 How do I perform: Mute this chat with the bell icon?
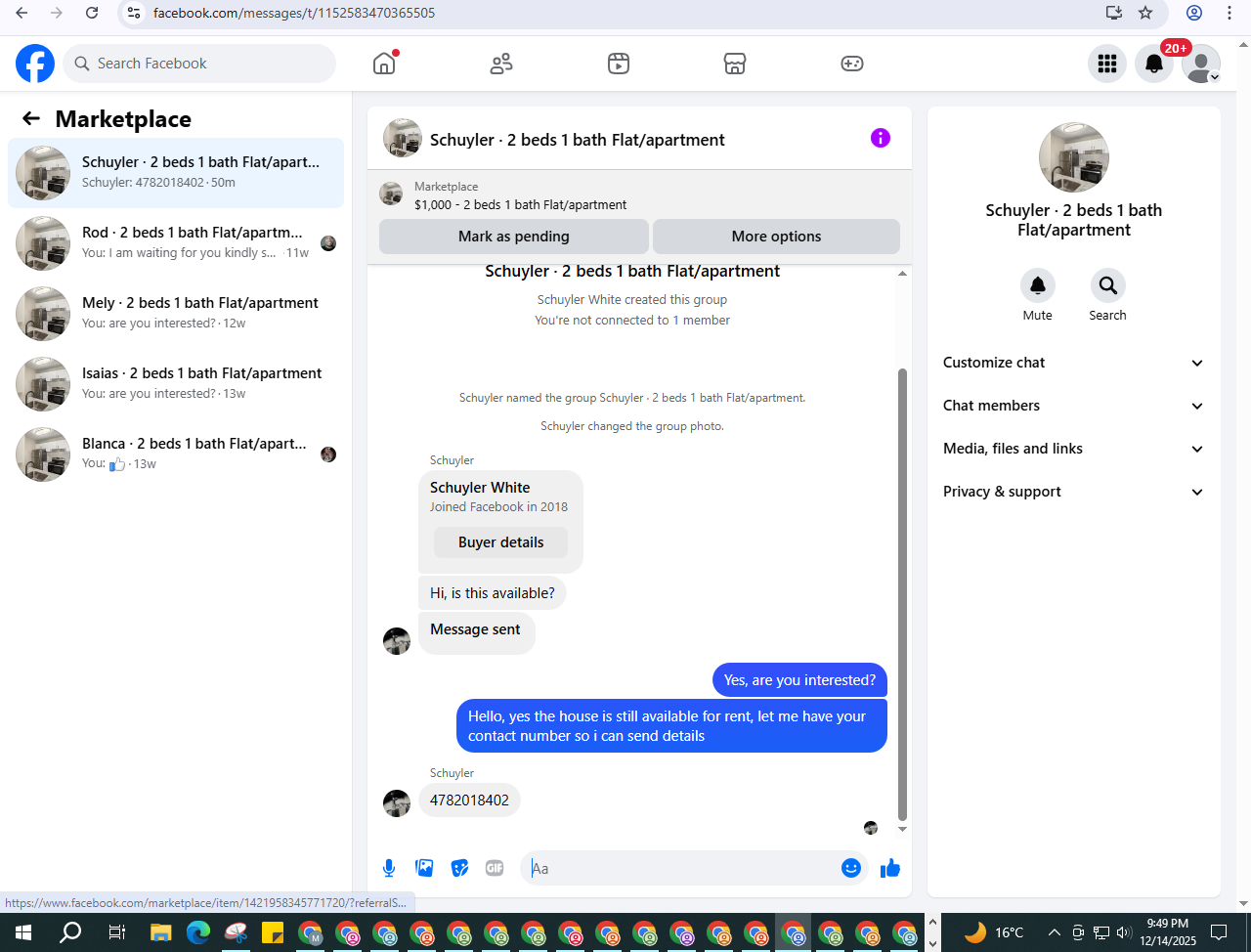click(1038, 285)
